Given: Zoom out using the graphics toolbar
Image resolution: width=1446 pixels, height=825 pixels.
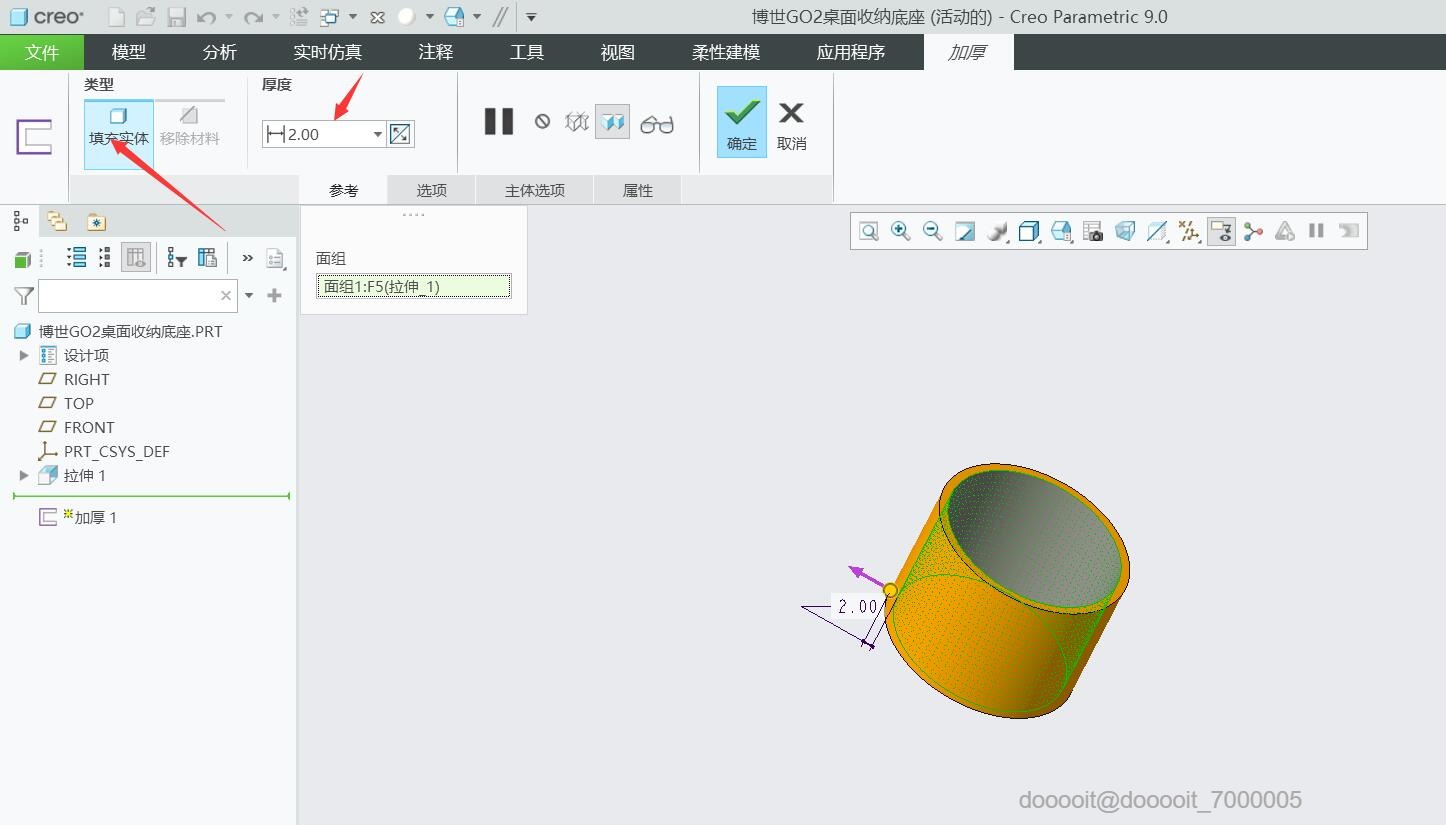Looking at the screenshot, I should [x=932, y=232].
